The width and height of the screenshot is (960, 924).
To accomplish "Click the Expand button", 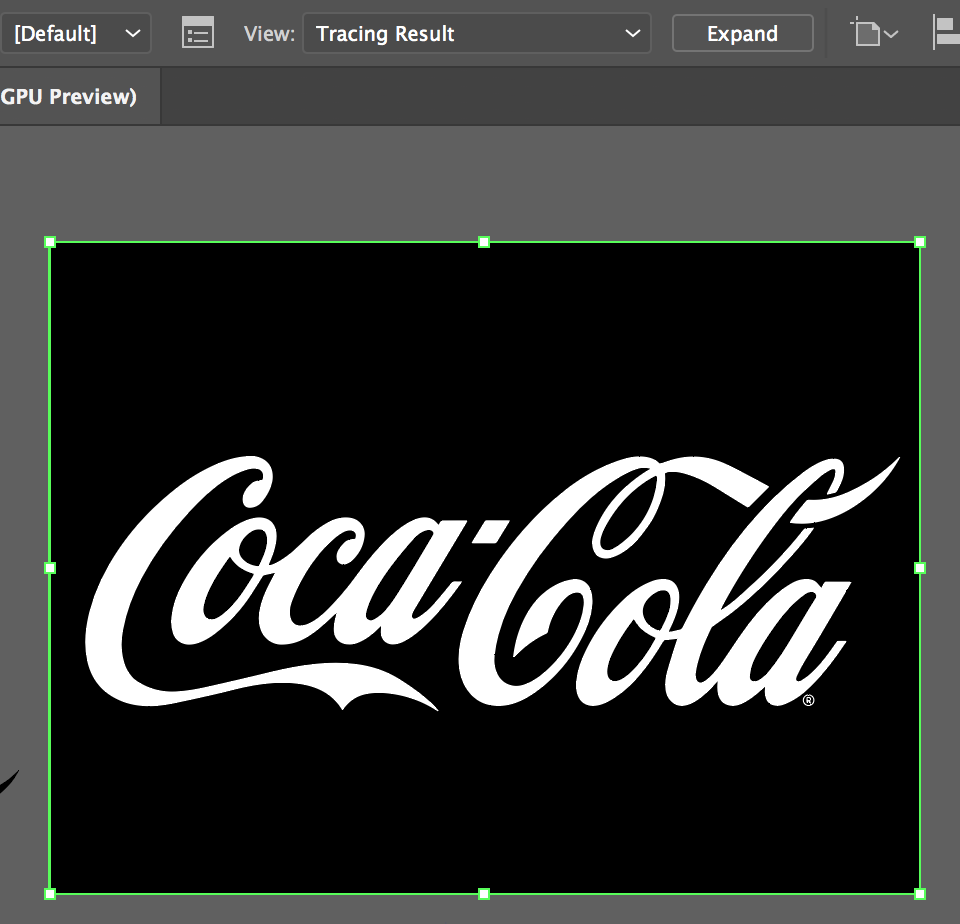I will click(x=743, y=33).
